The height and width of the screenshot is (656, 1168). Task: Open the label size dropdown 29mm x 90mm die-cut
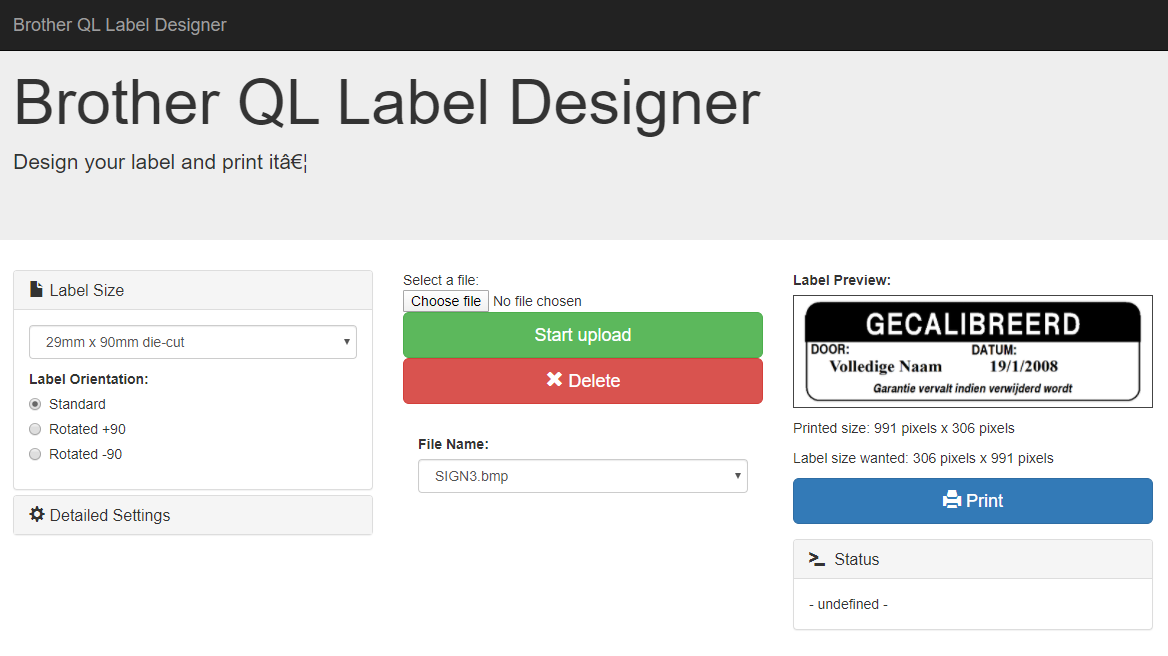coord(193,342)
